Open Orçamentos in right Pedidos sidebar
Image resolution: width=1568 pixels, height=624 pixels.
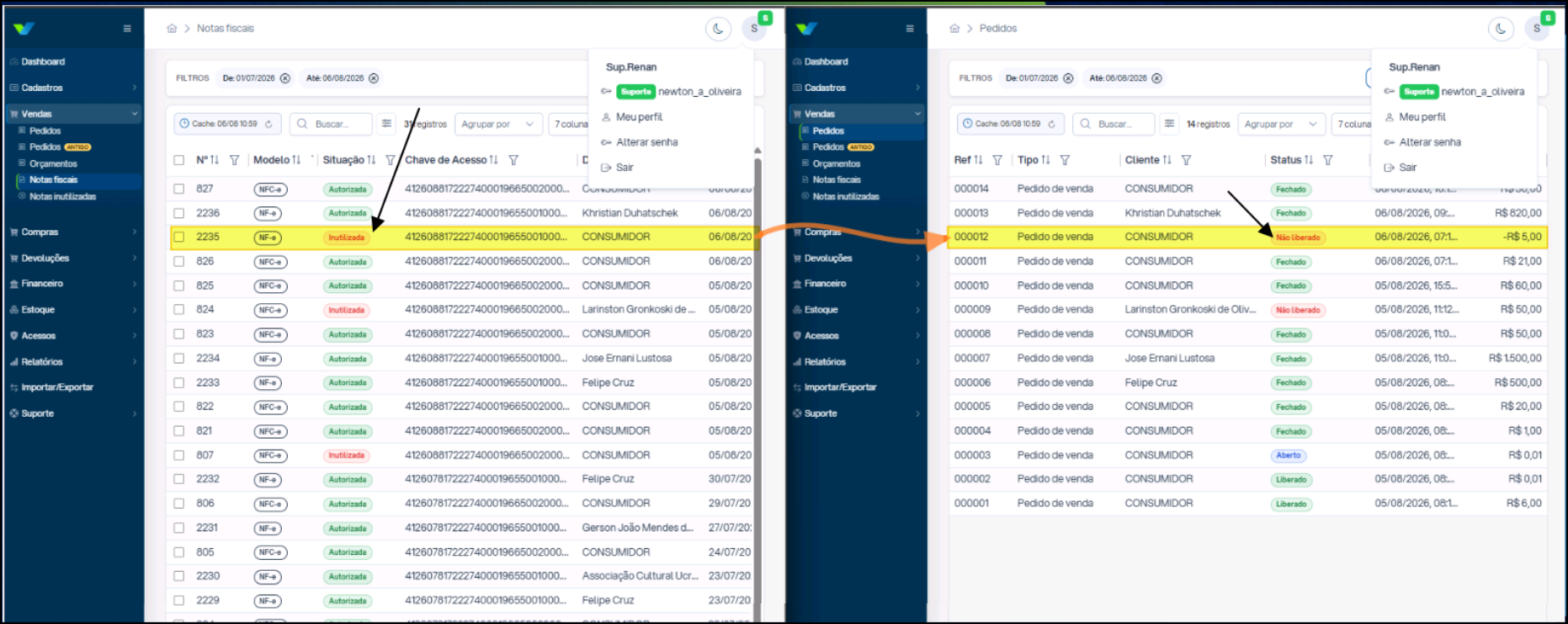point(837,163)
